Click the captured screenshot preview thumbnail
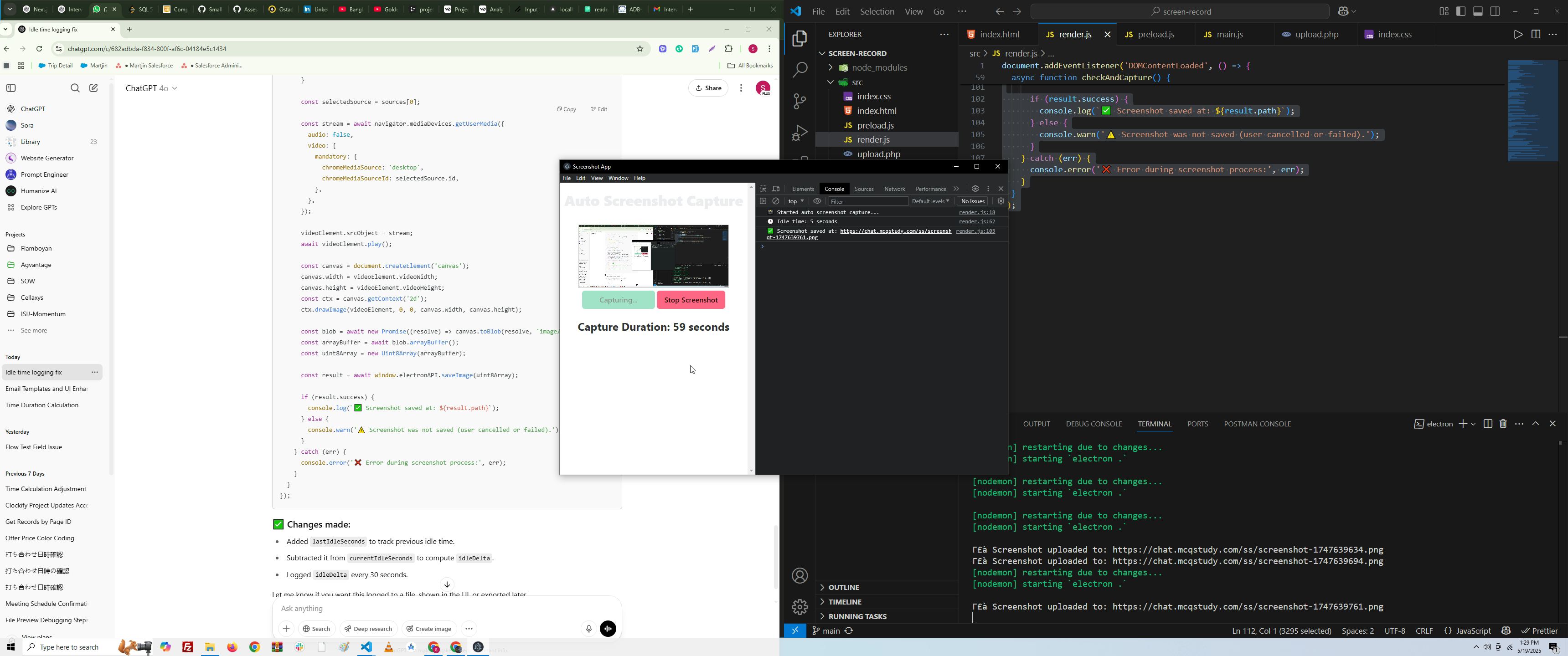The height and width of the screenshot is (656, 1568). [x=653, y=256]
